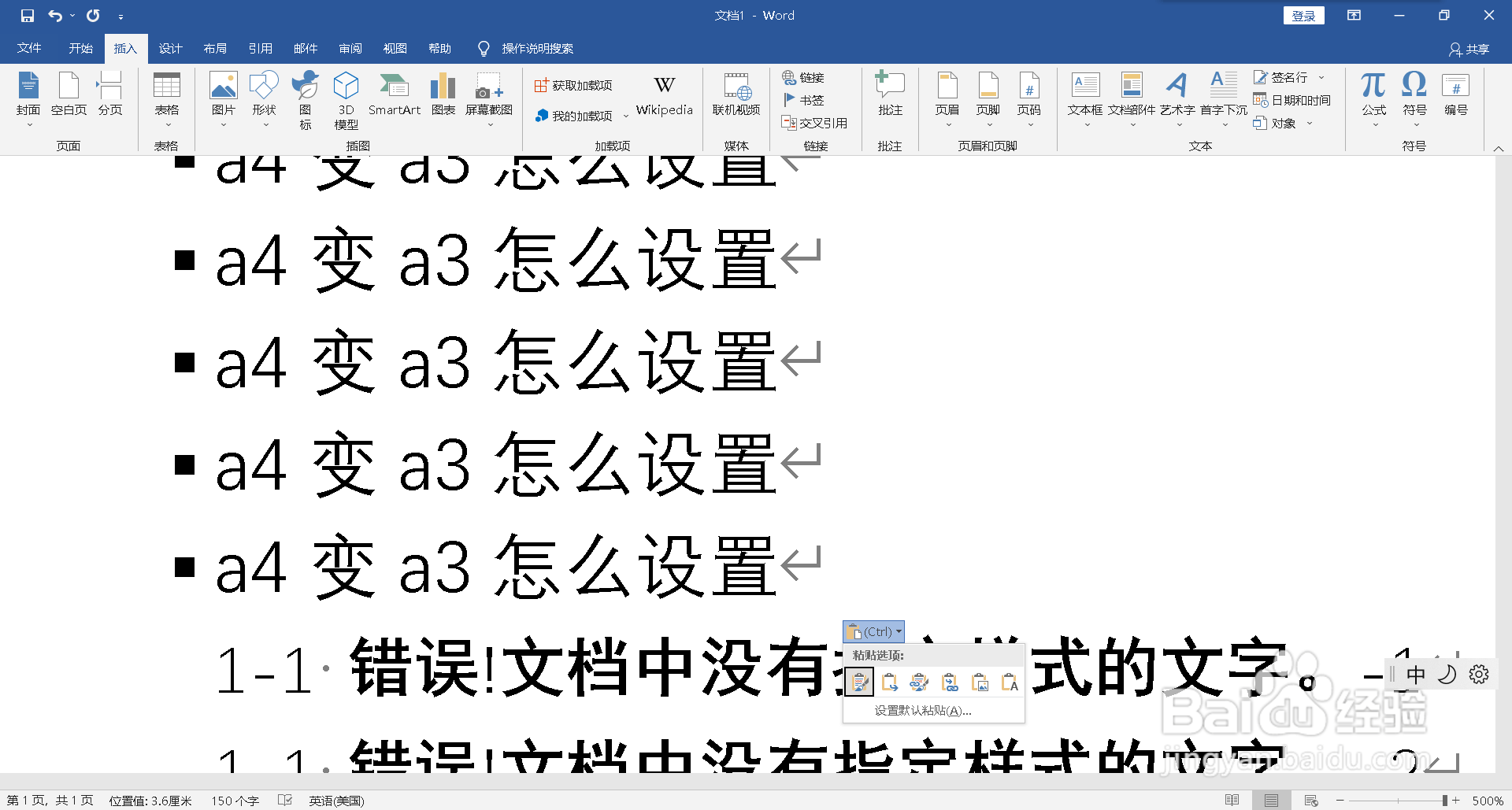Switch to the 设计 design tab

170,48
